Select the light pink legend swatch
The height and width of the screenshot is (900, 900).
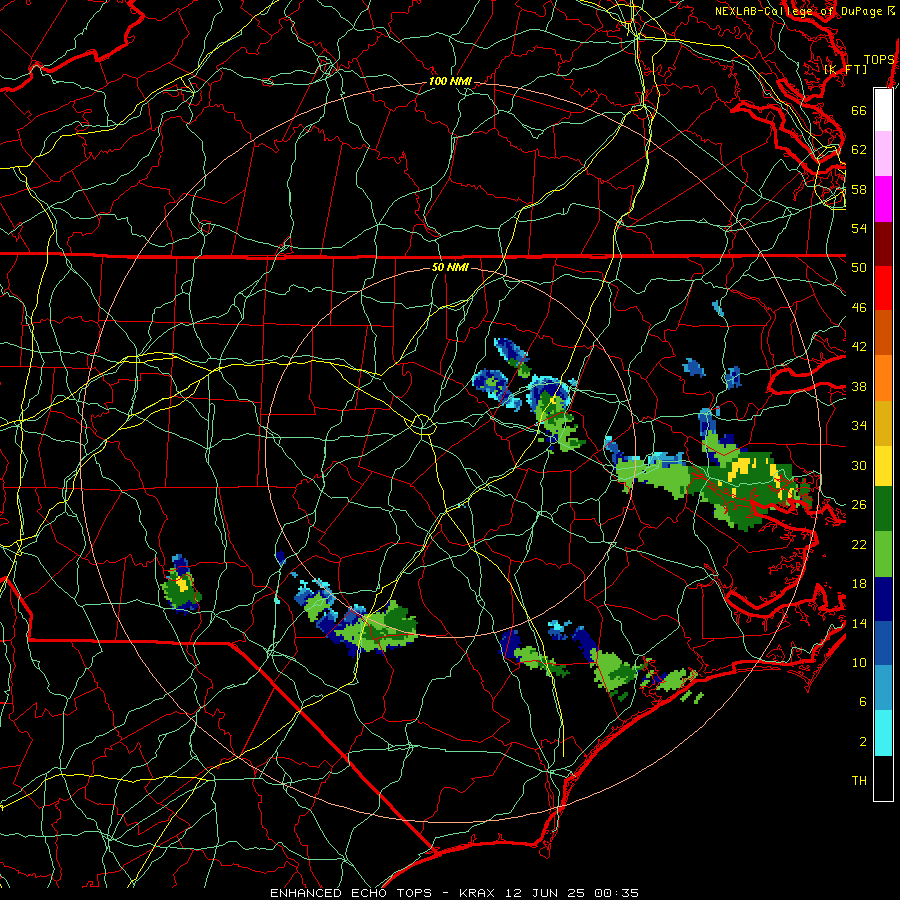[883, 154]
